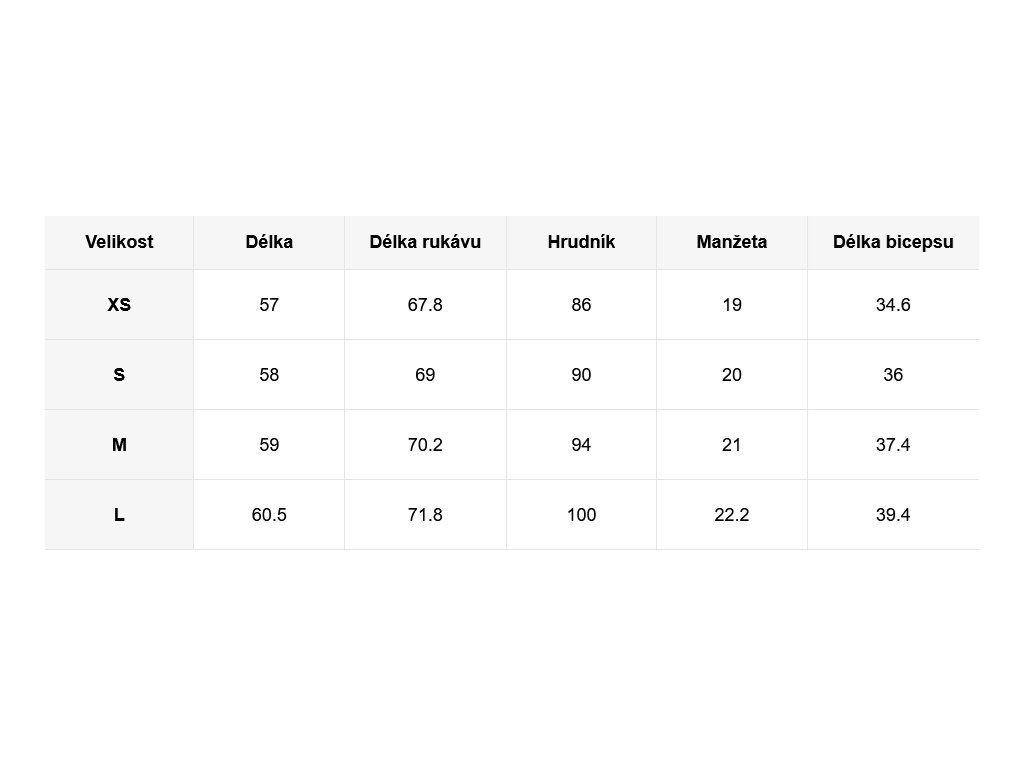Click the Velikost column header
Screen dimensions: 1024x768
click(x=119, y=242)
